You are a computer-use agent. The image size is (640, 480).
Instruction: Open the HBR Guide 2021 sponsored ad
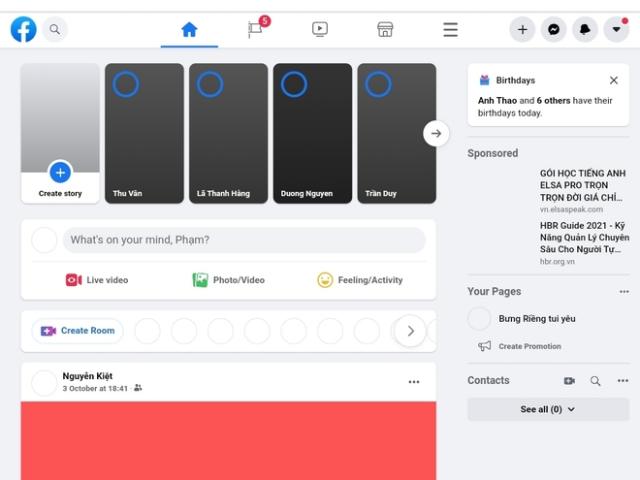549,243
